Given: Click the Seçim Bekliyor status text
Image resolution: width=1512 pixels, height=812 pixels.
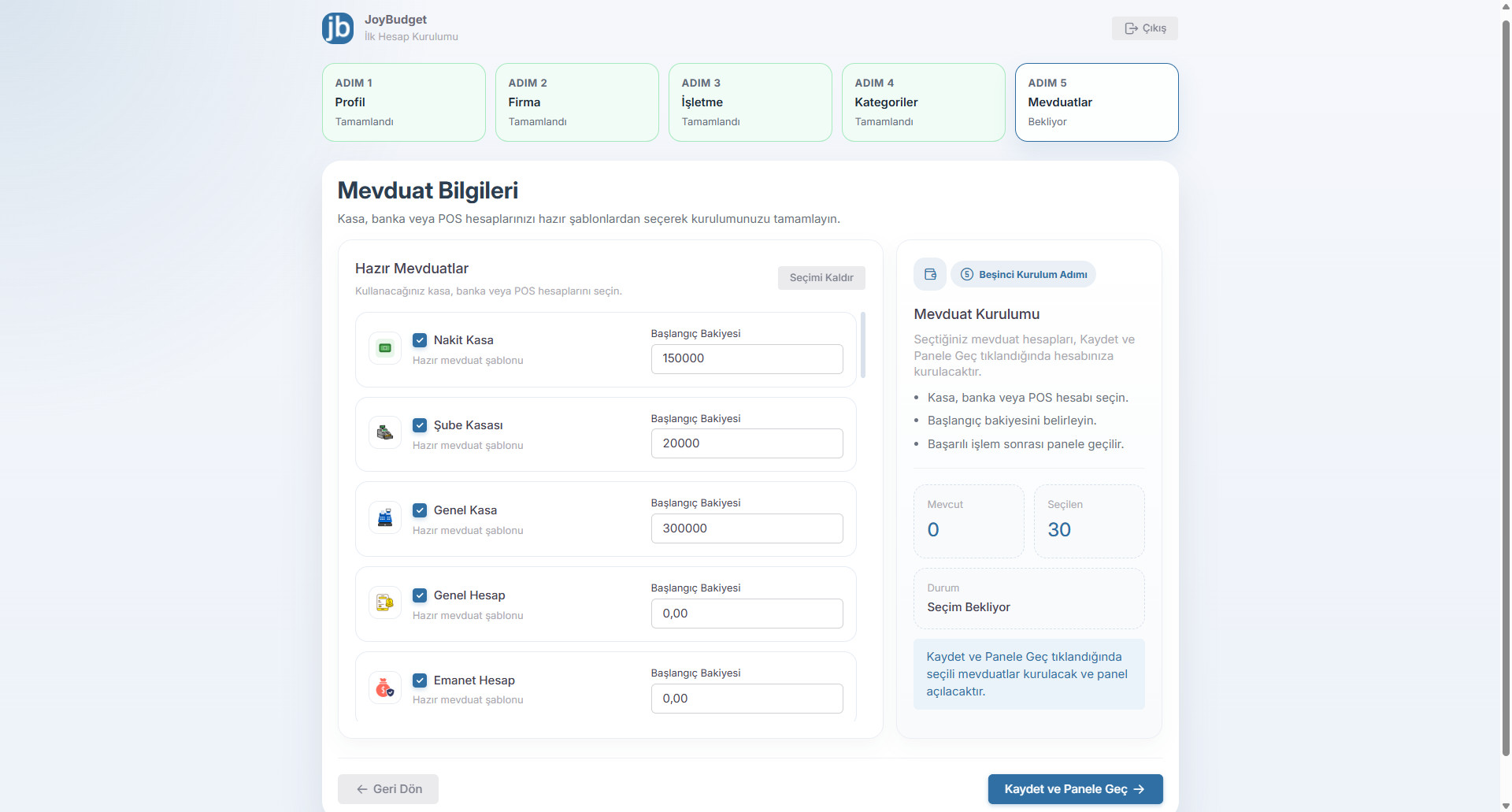Looking at the screenshot, I should pos(969,607).
